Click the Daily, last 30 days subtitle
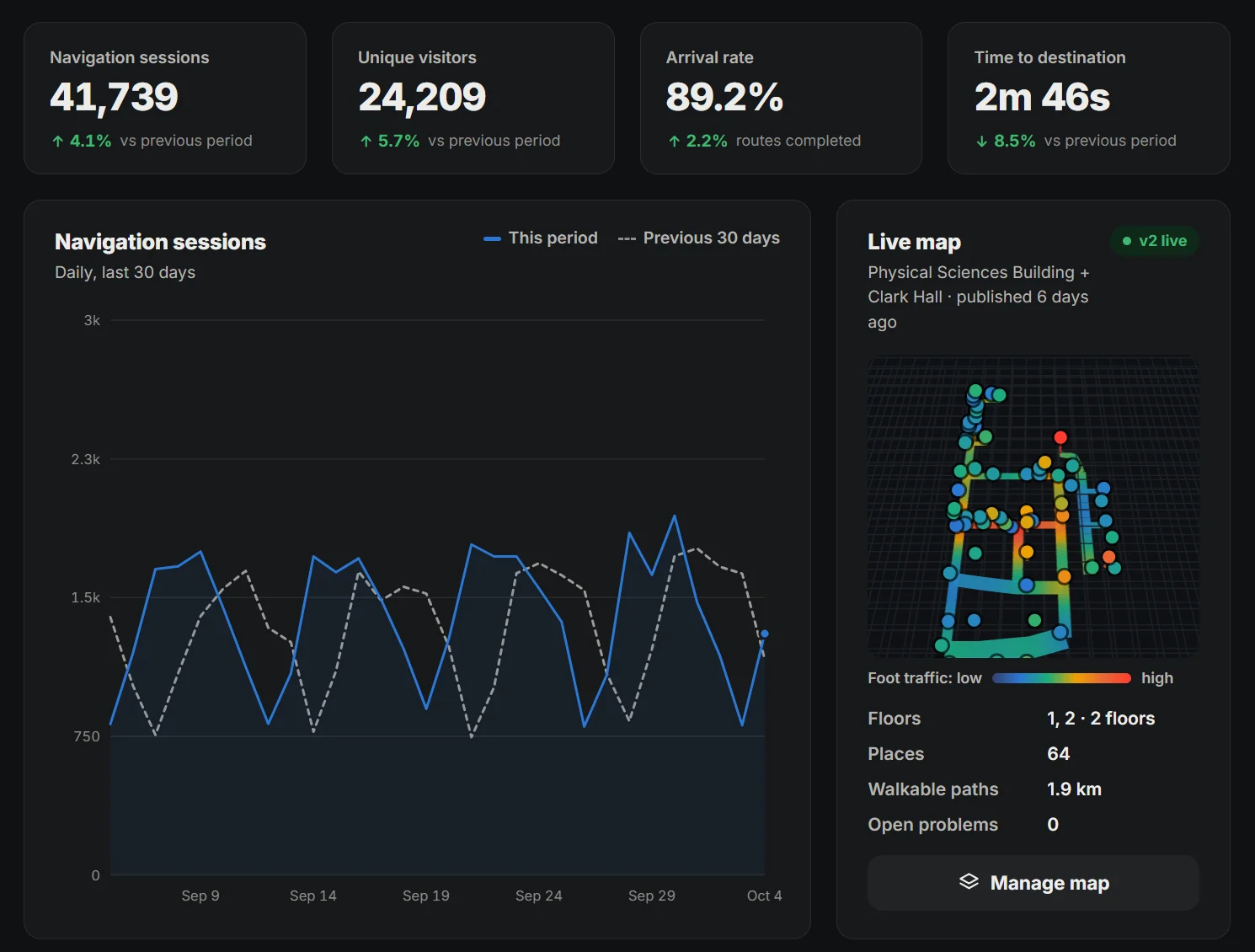The image size is (1255, 952). click(125, 272)
